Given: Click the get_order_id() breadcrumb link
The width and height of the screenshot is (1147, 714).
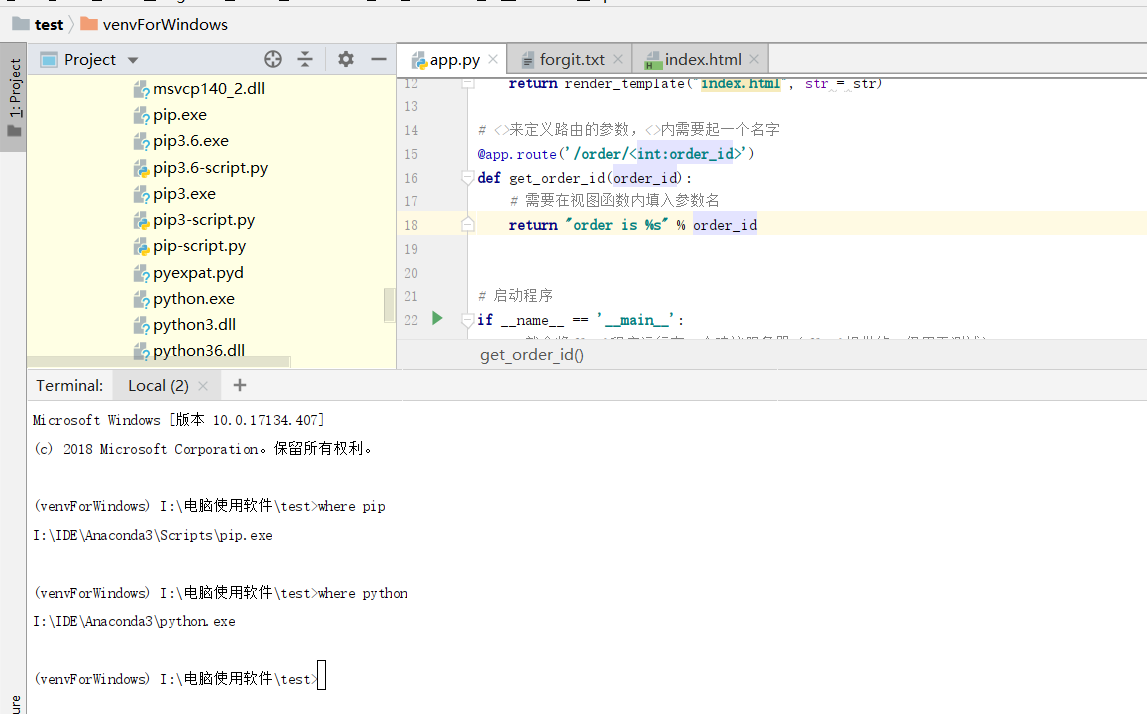Looking at the screenshot, I should 531,354.
